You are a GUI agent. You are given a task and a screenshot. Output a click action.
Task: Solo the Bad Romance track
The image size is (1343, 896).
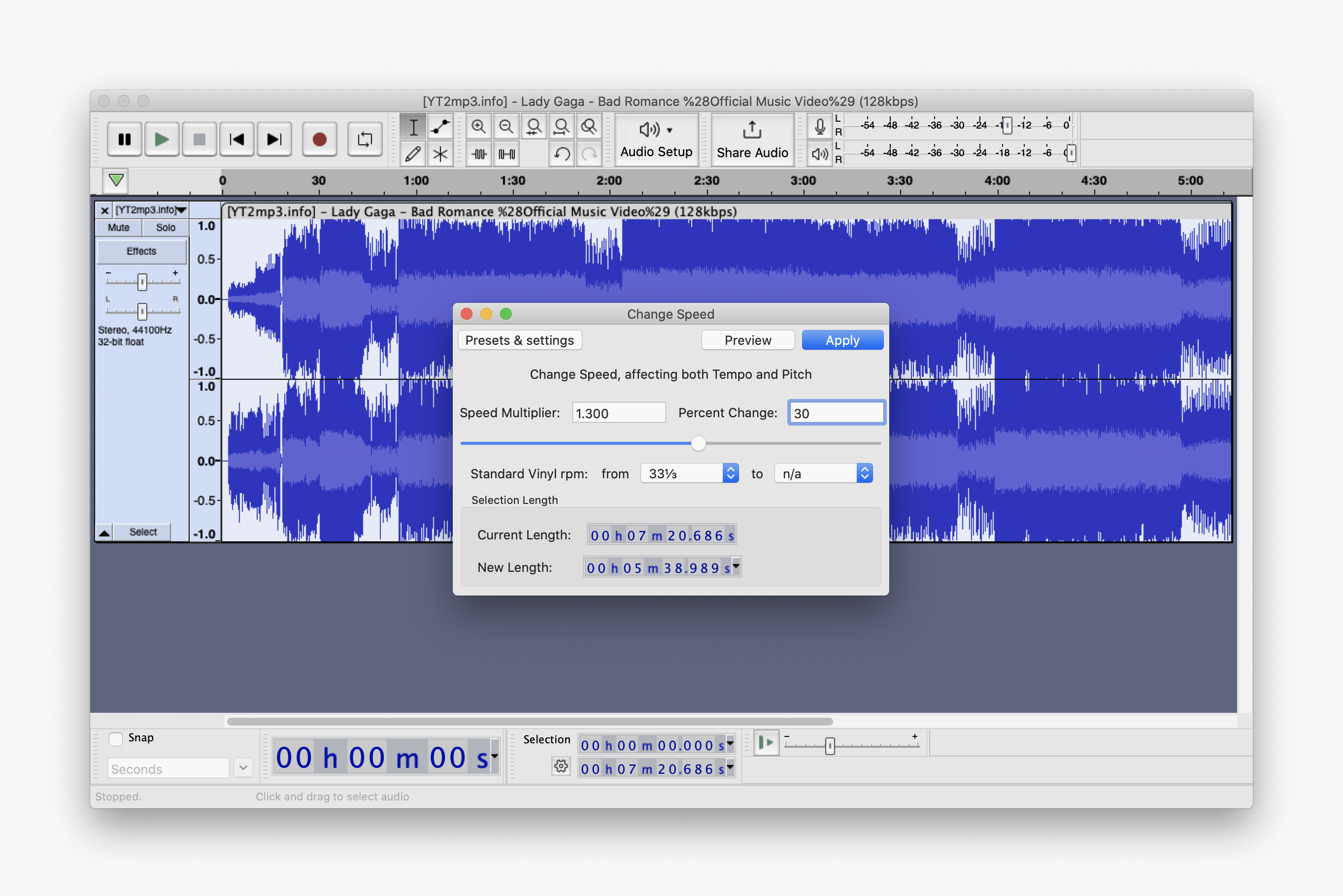[x=166, y=228]
